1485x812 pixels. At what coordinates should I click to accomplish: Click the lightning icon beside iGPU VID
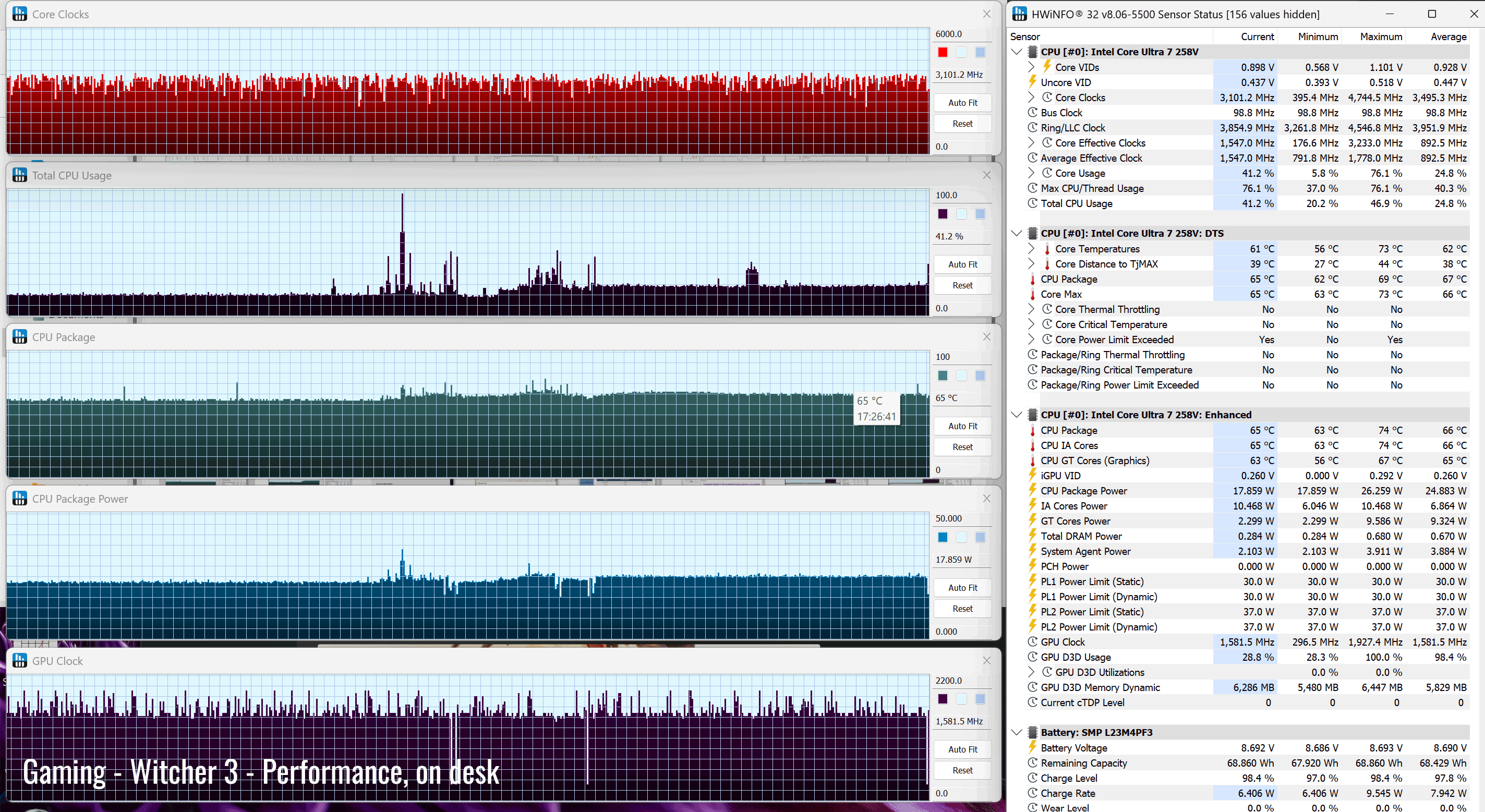[x=1032, y=476]
